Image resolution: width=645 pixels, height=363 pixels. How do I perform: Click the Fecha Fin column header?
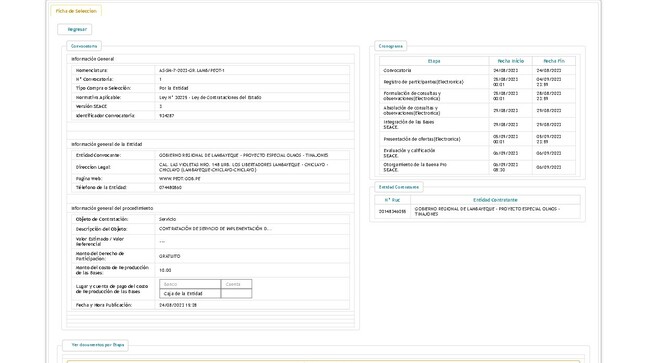(x=554, y=61)
